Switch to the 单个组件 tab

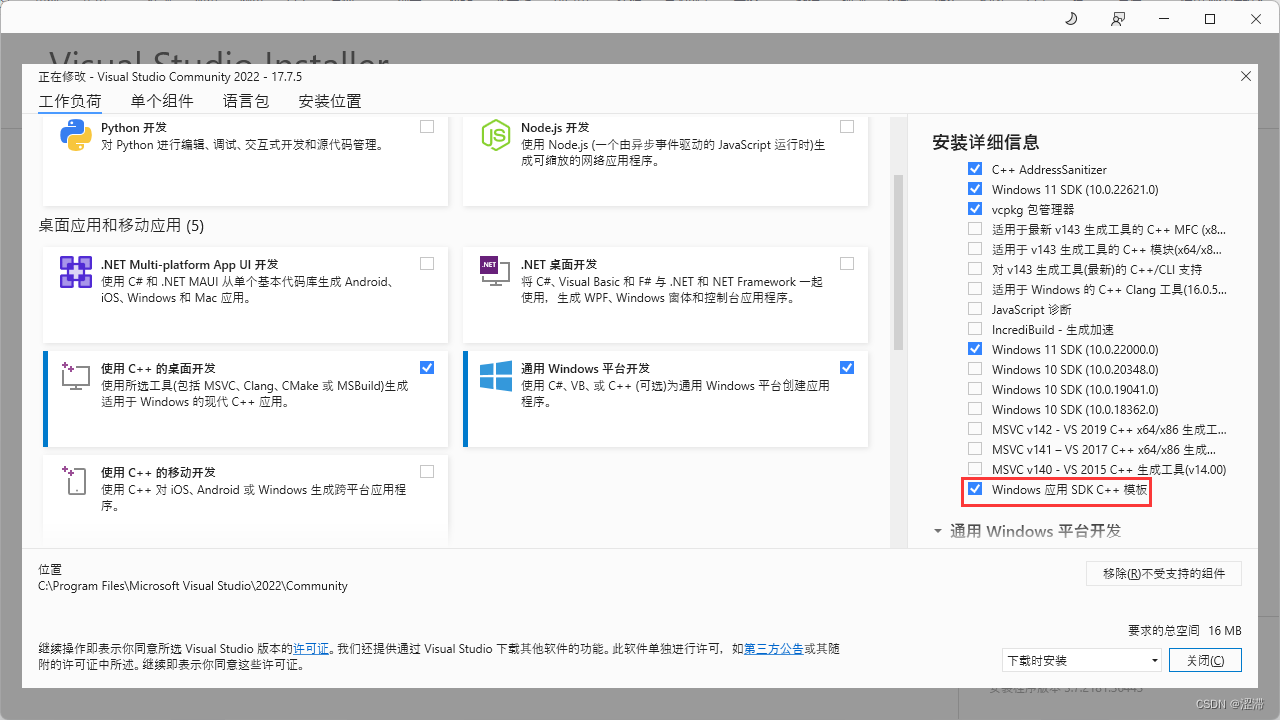[162, 101]
